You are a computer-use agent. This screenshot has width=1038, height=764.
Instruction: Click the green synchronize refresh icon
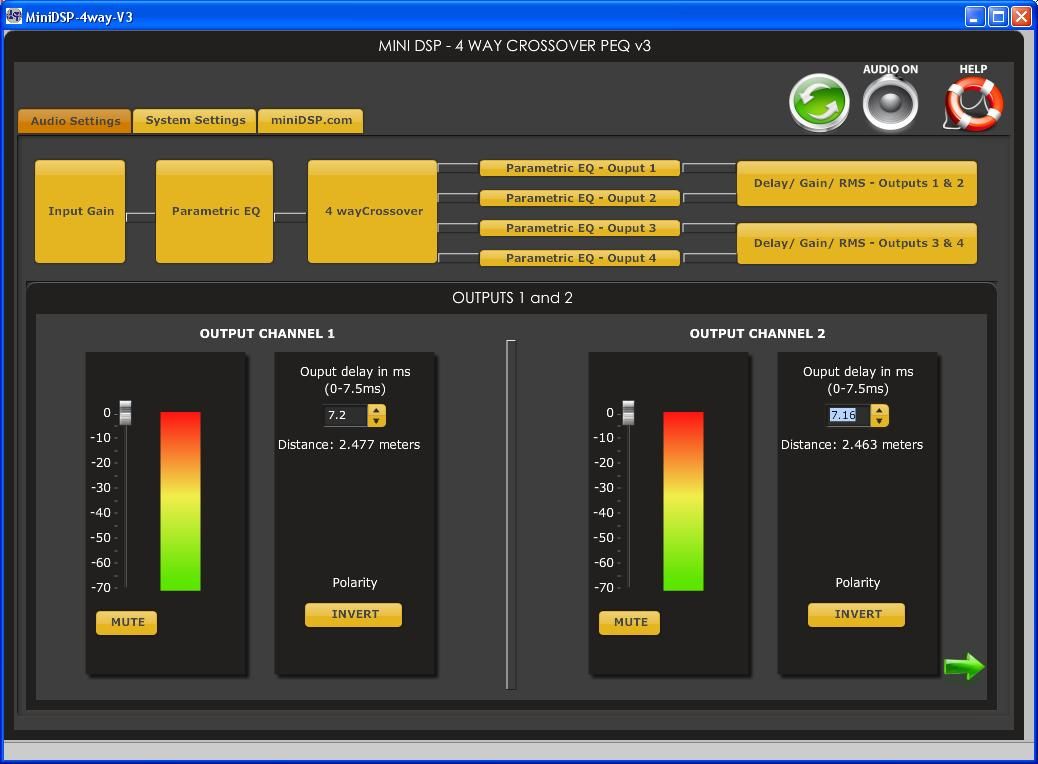pyautogui.click(x=819, y=103)
